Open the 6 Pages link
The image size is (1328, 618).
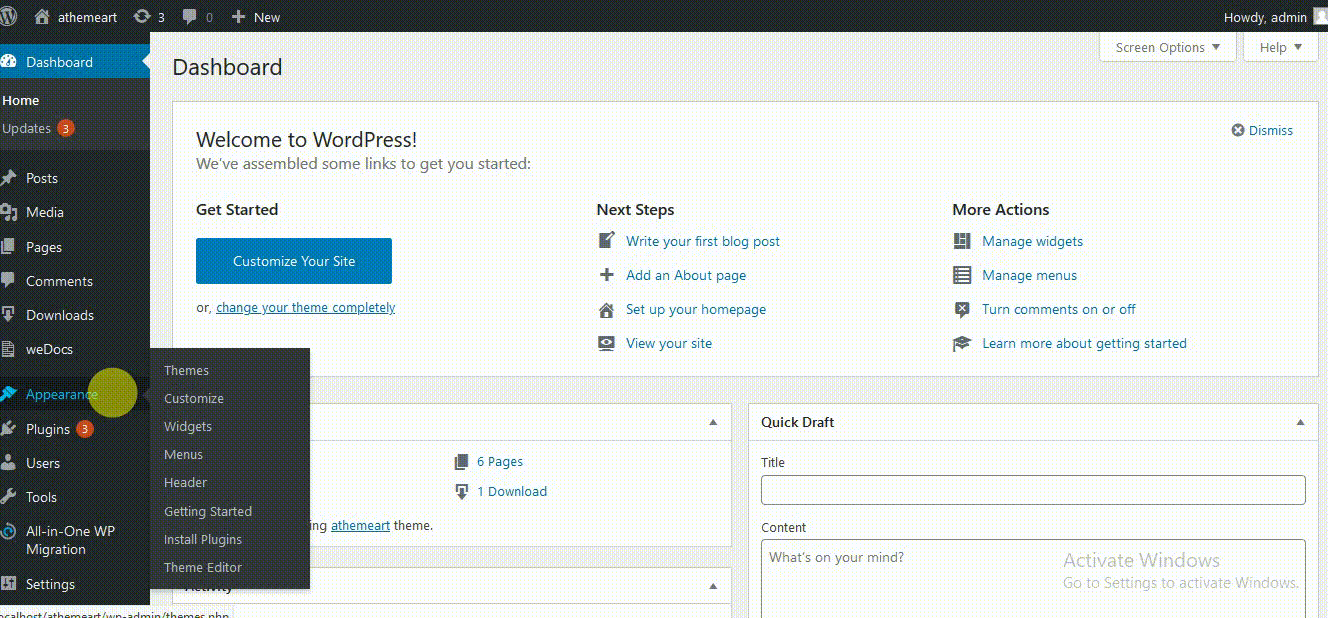tap(500, 461)
